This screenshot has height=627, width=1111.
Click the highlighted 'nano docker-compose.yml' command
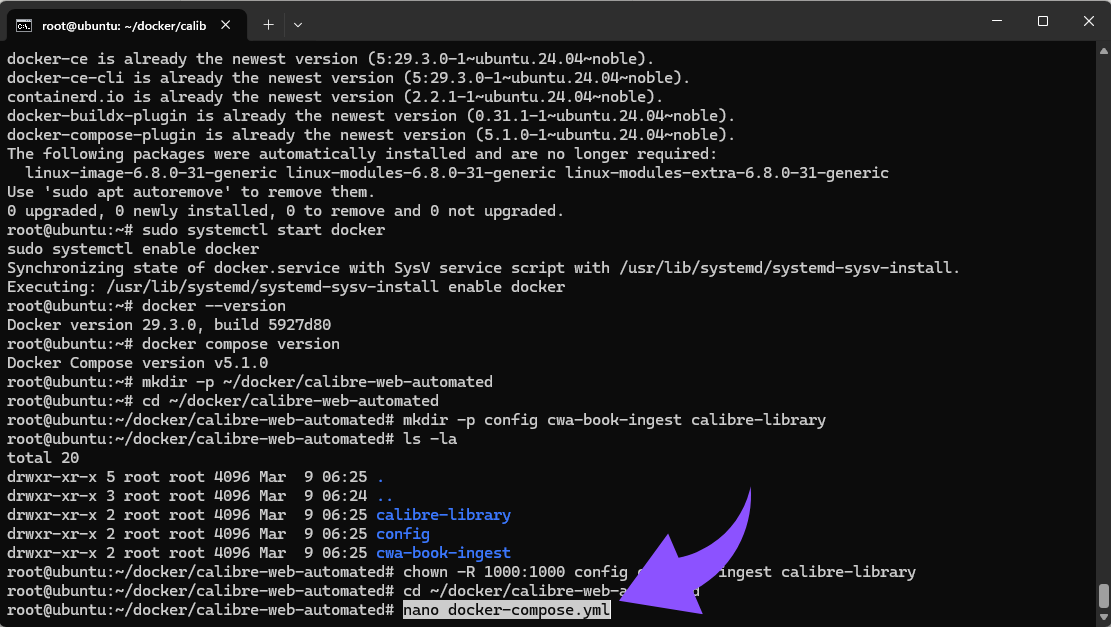pyautogui.click(x=506, y=610)
